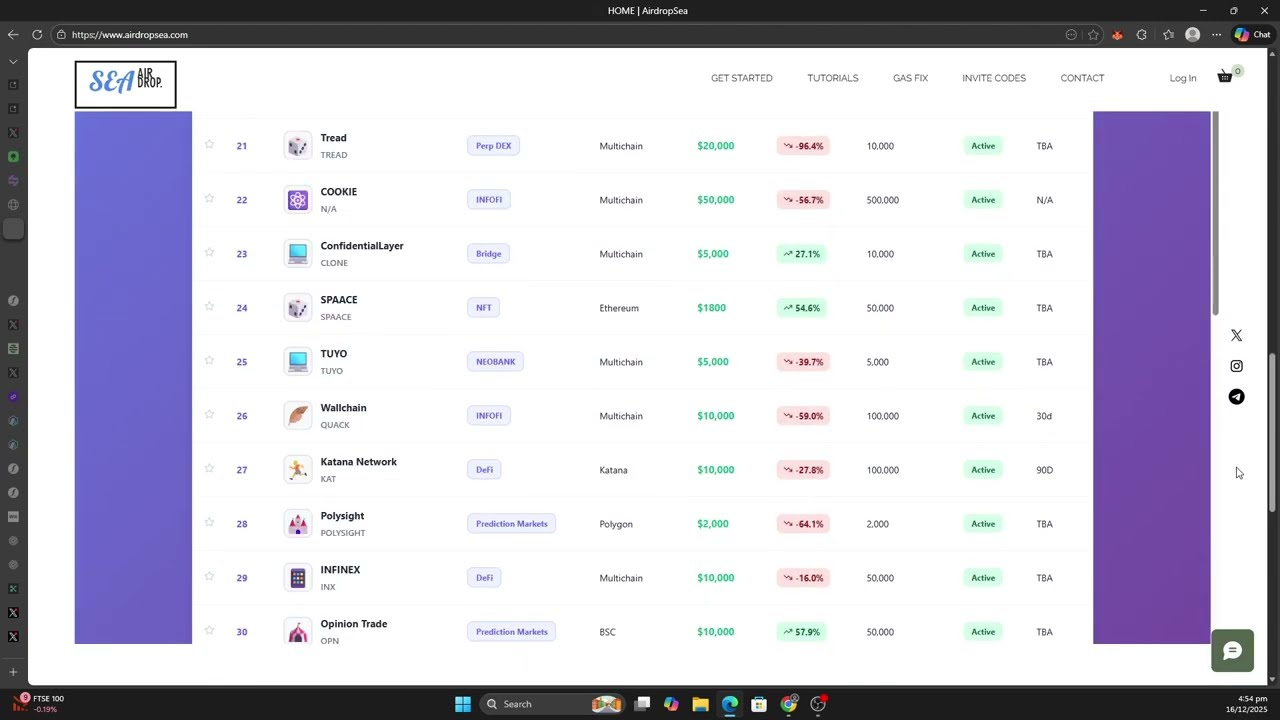Open Windows Start menu

(x=463, y=704)
